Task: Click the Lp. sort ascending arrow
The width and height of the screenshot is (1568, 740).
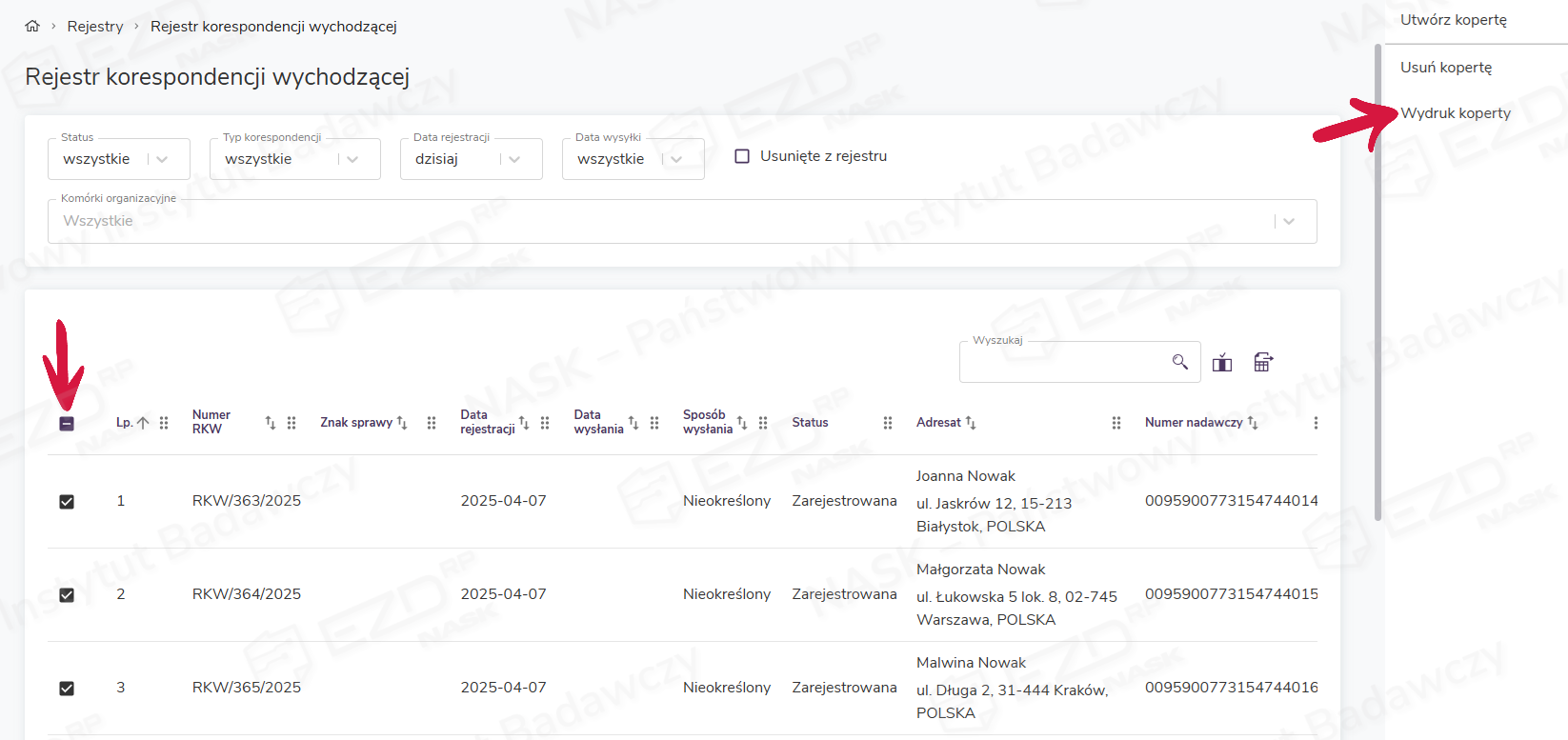Action: pos(143,423)
